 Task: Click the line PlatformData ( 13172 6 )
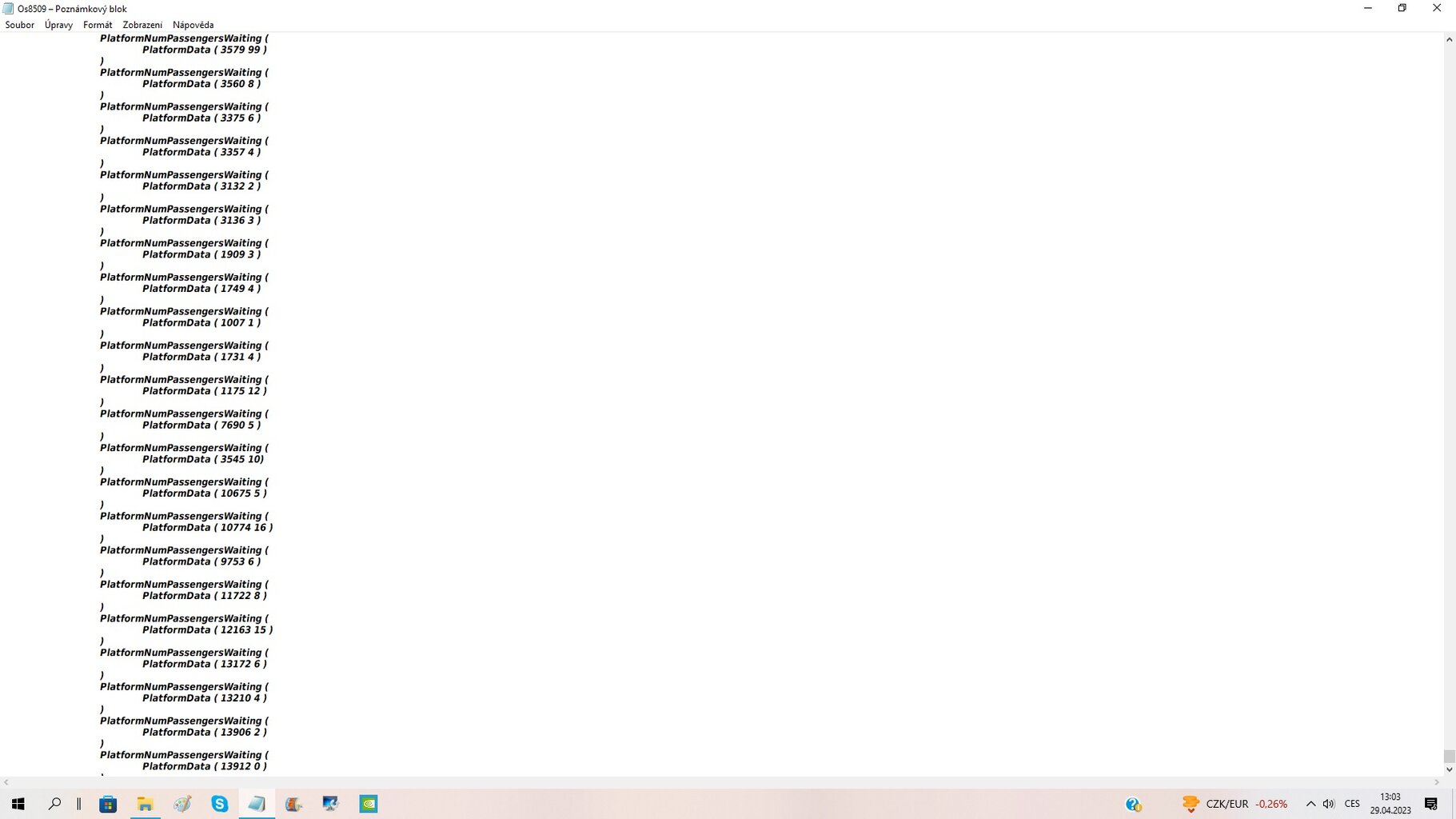tap(205, 664)
